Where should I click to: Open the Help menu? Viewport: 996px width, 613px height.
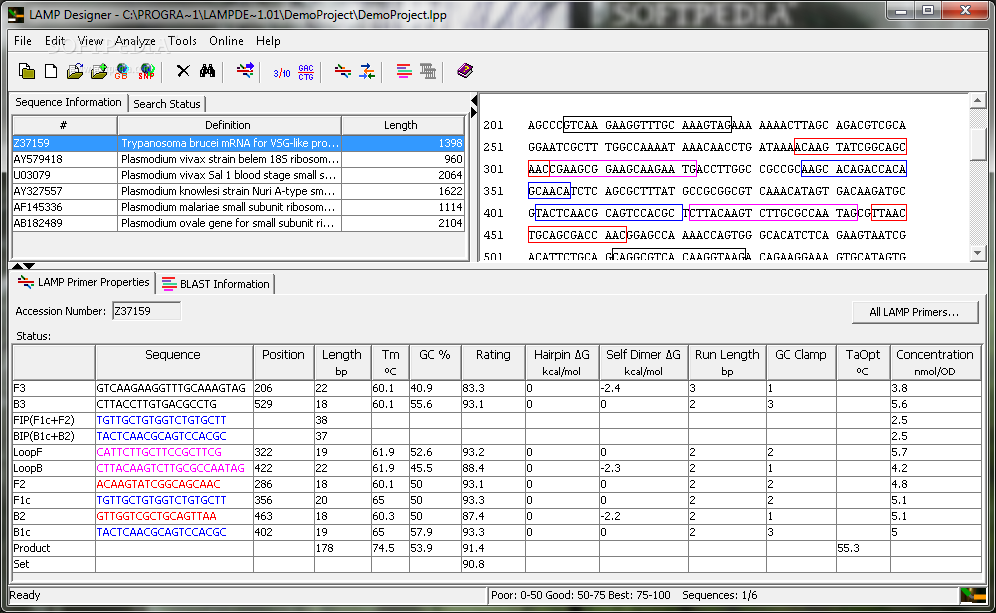tap(268, 41)
